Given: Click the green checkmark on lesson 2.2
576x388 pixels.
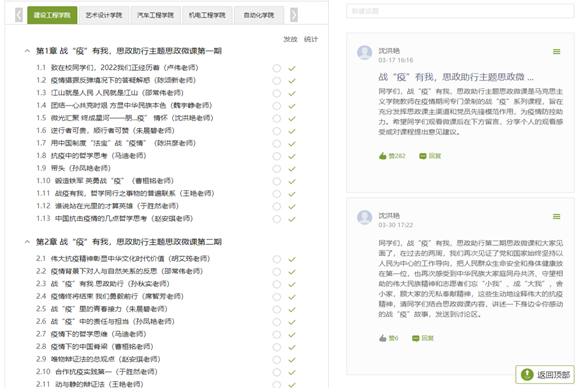Looking at the screenshot, I should [x=292, y=272].
